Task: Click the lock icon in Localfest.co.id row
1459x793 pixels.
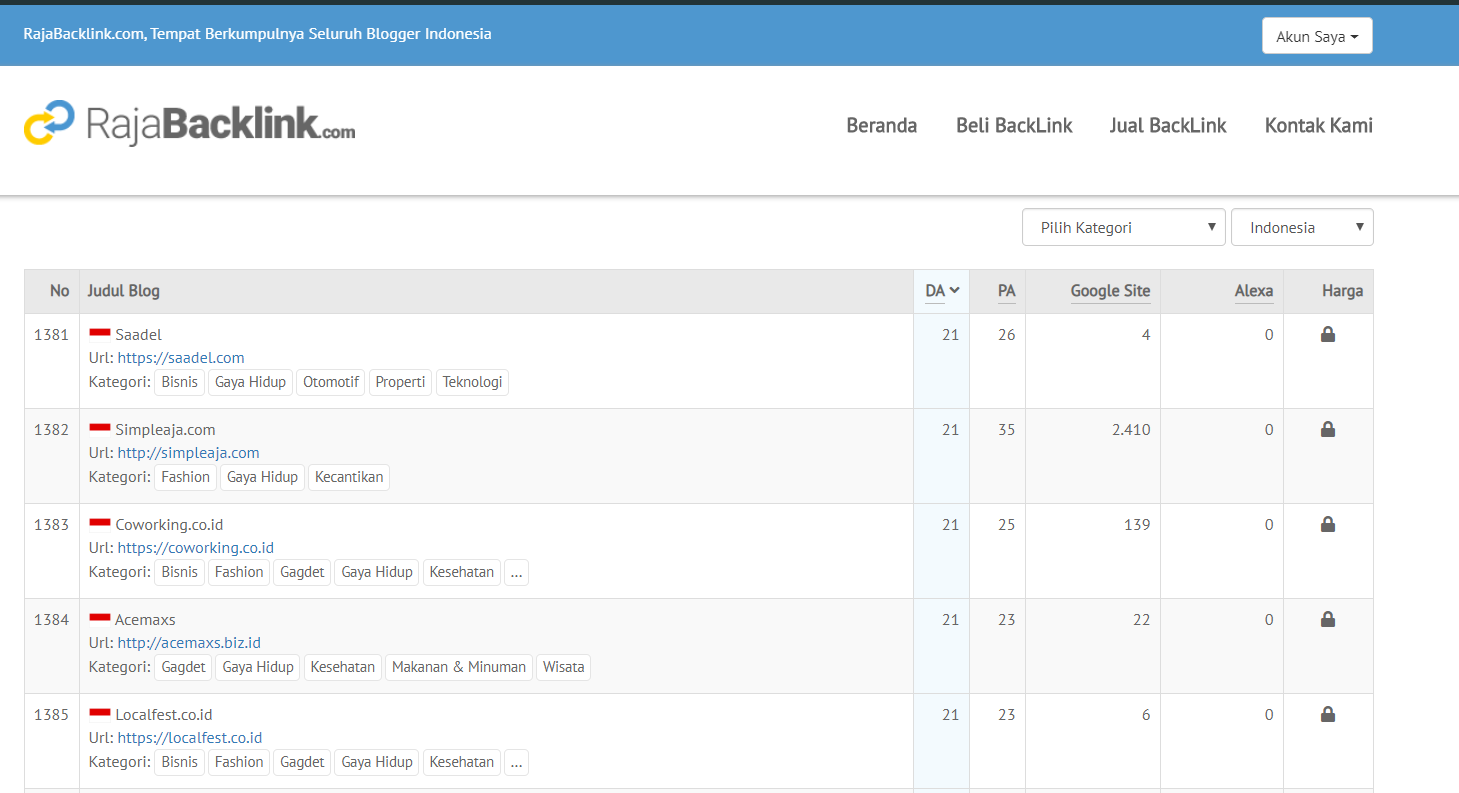Action: pos(1328,714)
